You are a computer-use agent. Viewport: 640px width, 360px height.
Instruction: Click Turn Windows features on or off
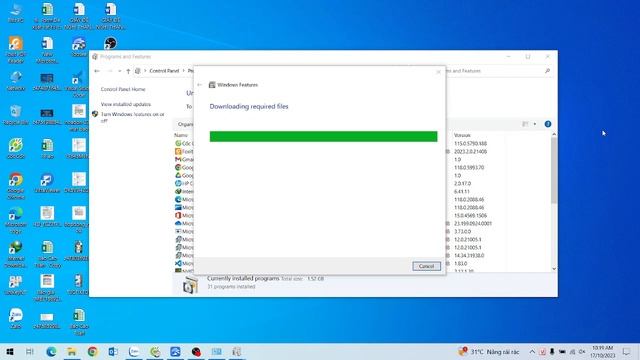(x=132, y=118)
